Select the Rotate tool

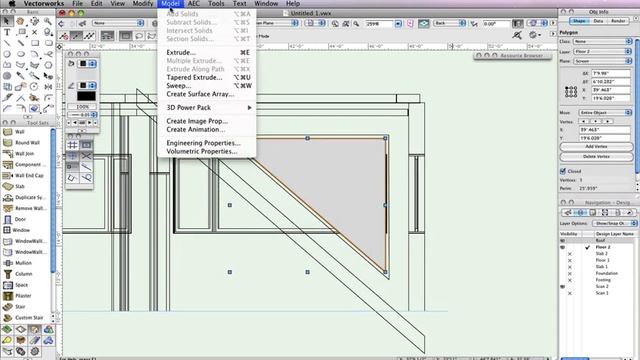click(x=34, y=87)
